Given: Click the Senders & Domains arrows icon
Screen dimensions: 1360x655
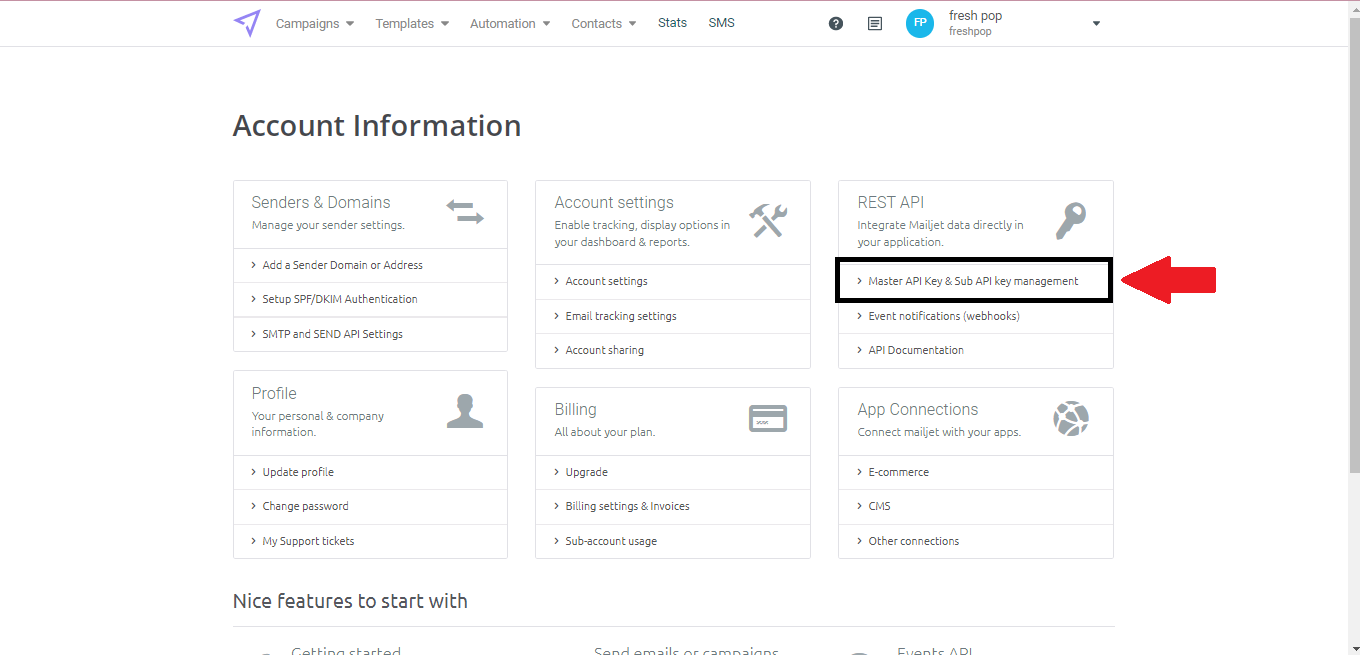Looking at the screenshot, I should pos(465,212).
